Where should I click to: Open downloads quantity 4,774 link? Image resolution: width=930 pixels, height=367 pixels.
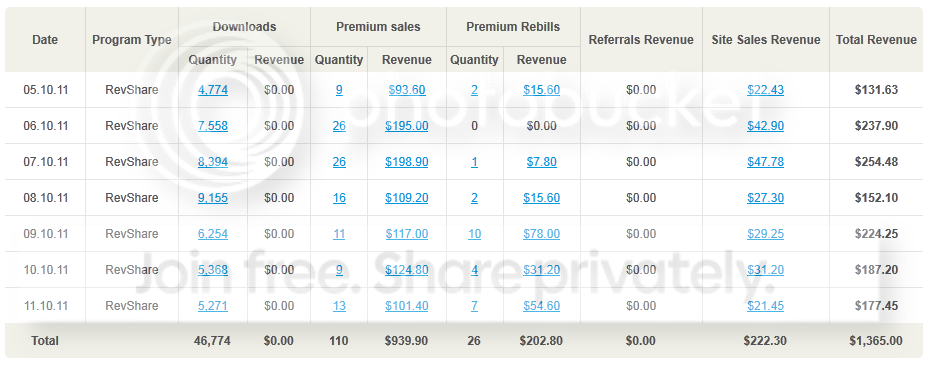tap(213, 90)
